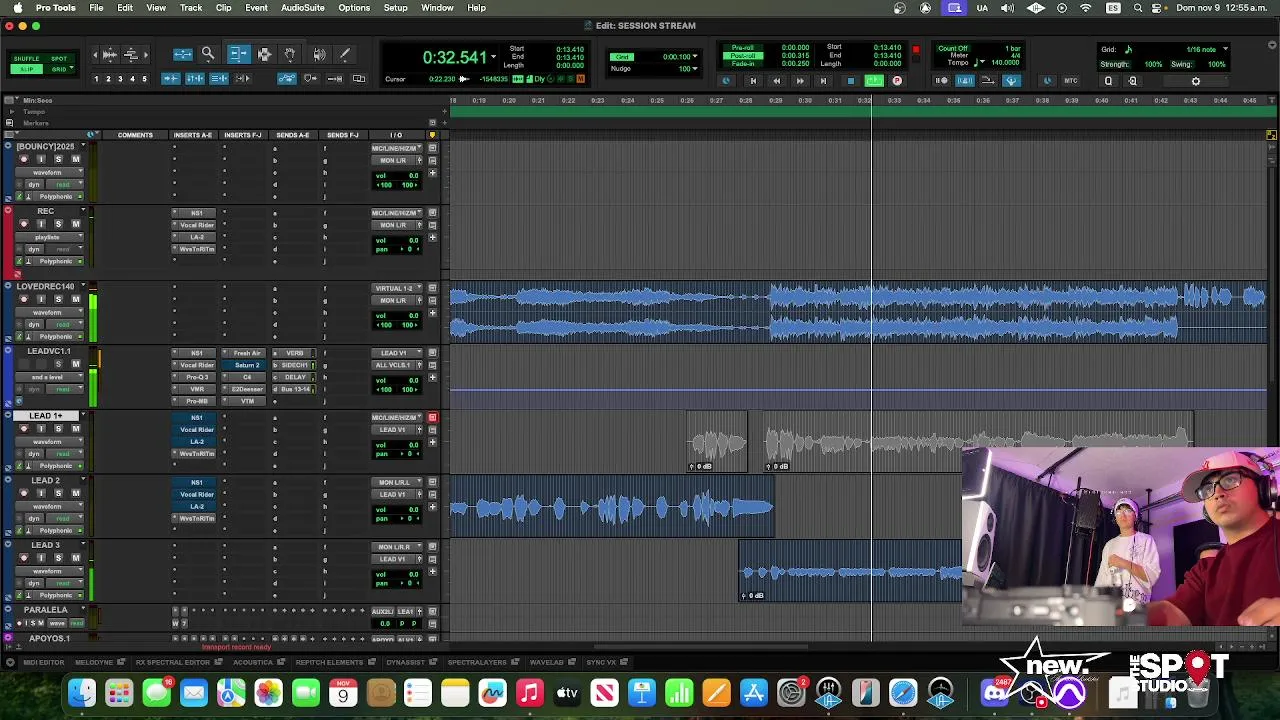1280x720 pixels.
Task: Open the Setup menu
Action: click(395, 8)
